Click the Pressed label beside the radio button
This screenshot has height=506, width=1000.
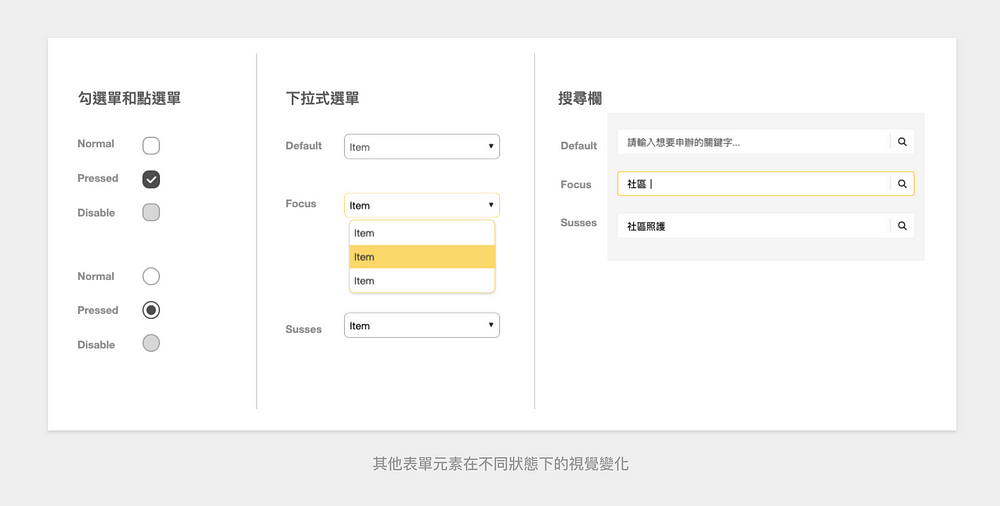98,310
